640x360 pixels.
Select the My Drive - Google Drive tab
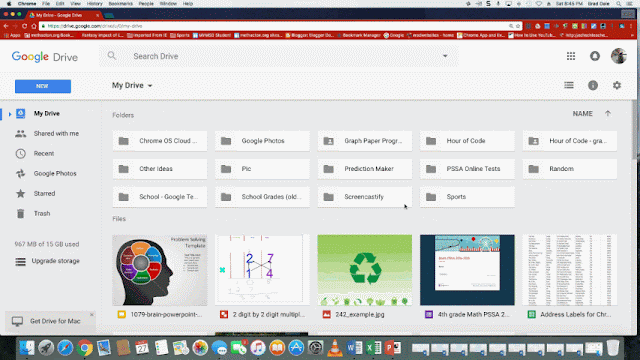point(64,15)
